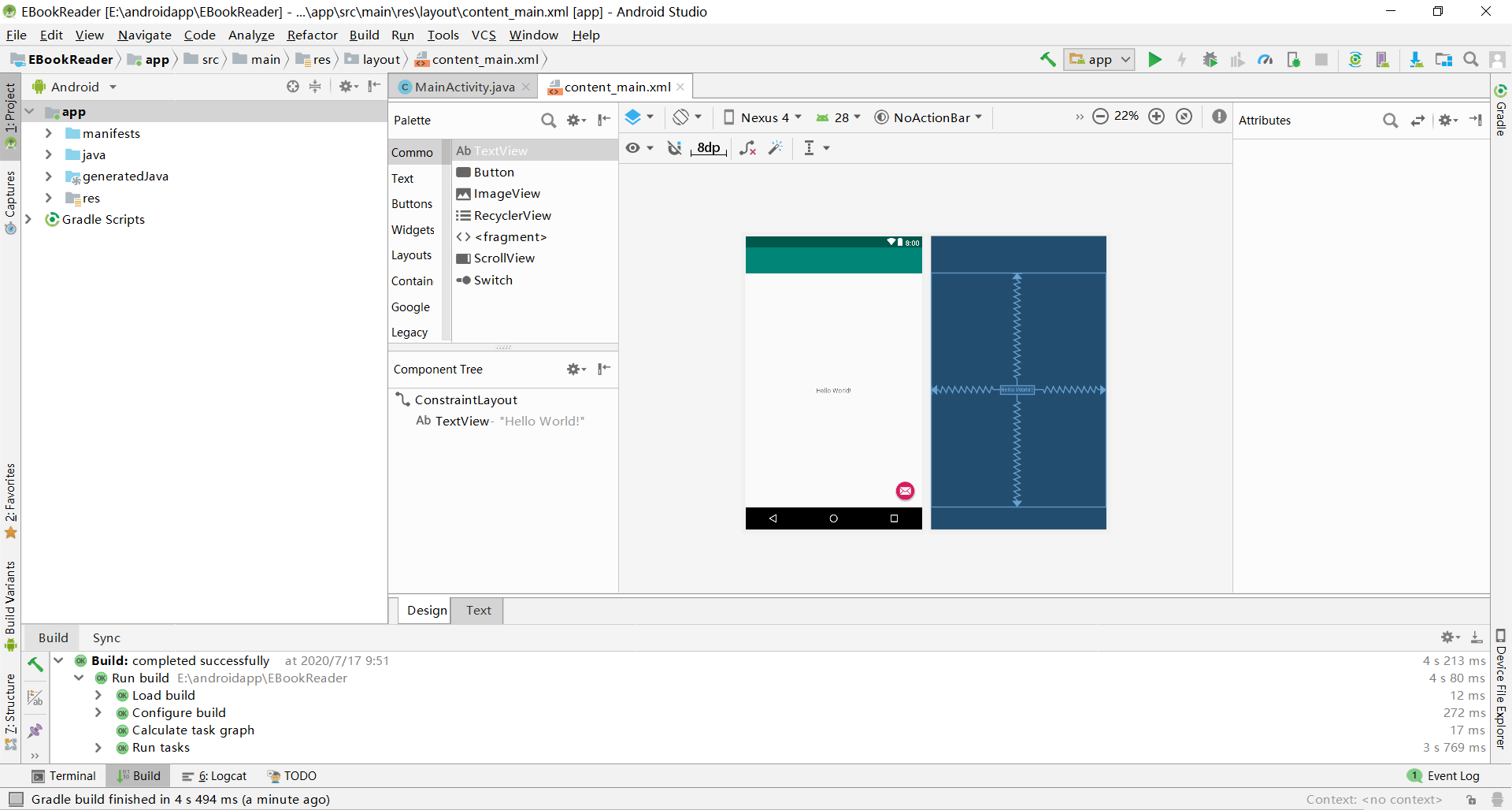The height and width of the screenshot is (810, 1512).
Task: Select RecyclerView in palette
Action: click(x=535, y=215)
